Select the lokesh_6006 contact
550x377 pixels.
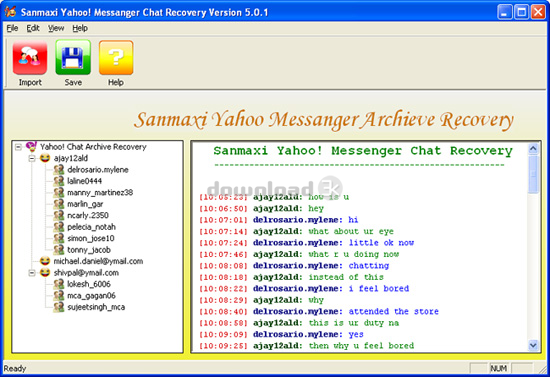[x=89, y=284]
